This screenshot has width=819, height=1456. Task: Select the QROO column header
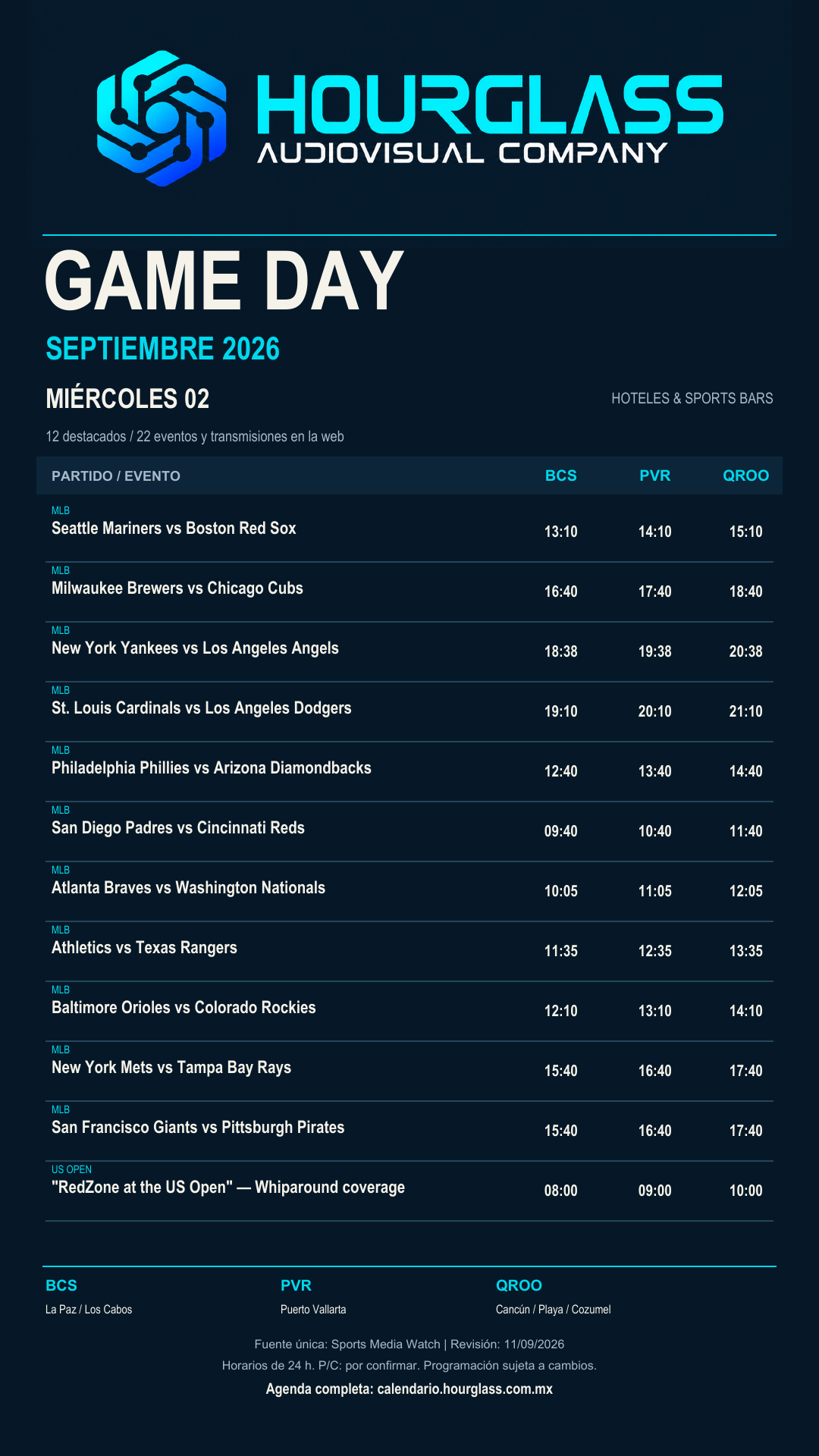point(746,475)
